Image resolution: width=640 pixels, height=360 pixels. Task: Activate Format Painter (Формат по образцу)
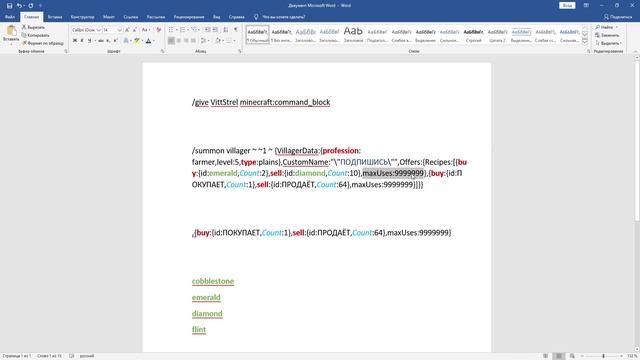point(42,43)
